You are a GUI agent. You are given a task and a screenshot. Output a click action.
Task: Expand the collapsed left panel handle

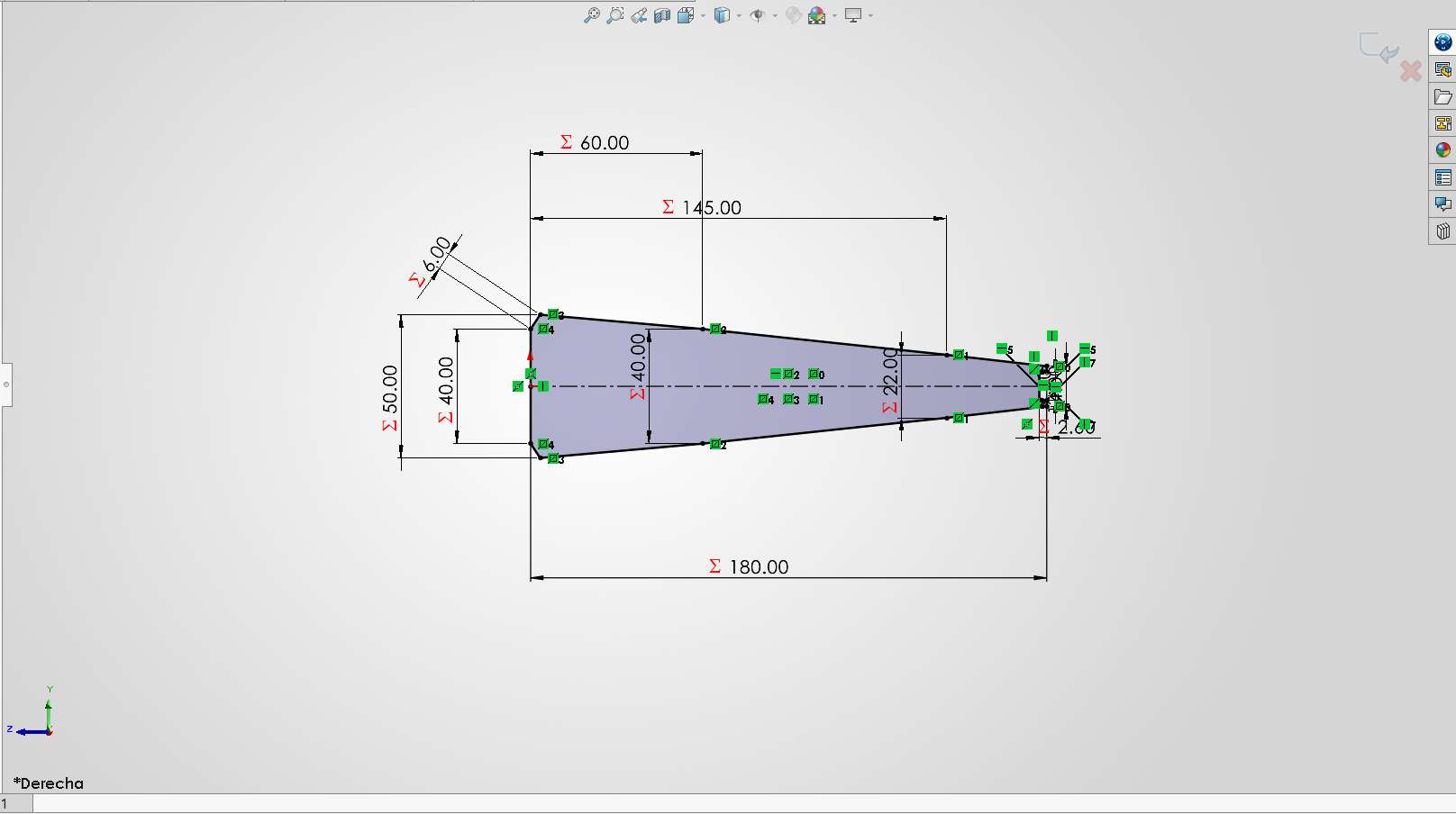coord(5,384)
